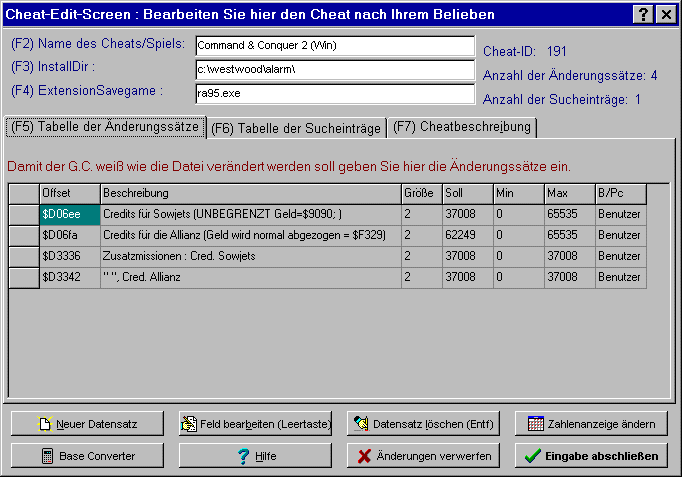Select offset cell $D3342
Image resolution: width=682 pixels, height=477 pixels.
tap(70, 277)
